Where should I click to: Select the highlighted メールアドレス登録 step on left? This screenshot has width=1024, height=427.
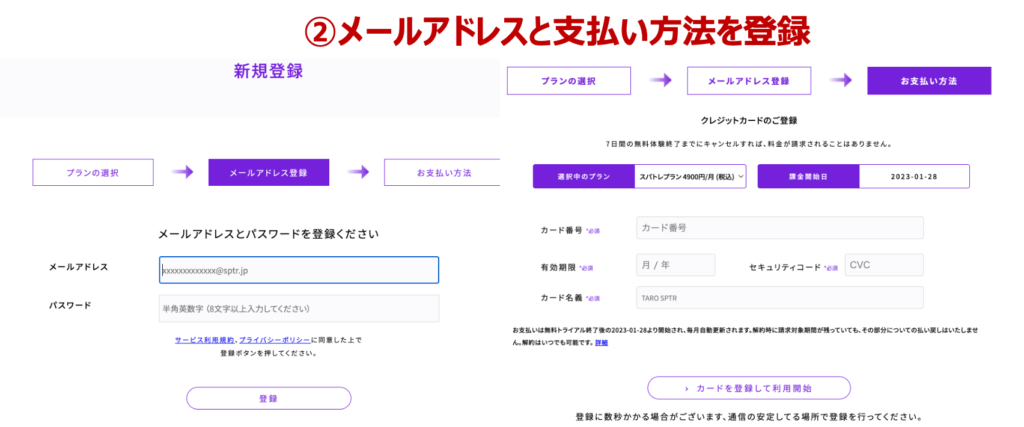click(268, 173)
